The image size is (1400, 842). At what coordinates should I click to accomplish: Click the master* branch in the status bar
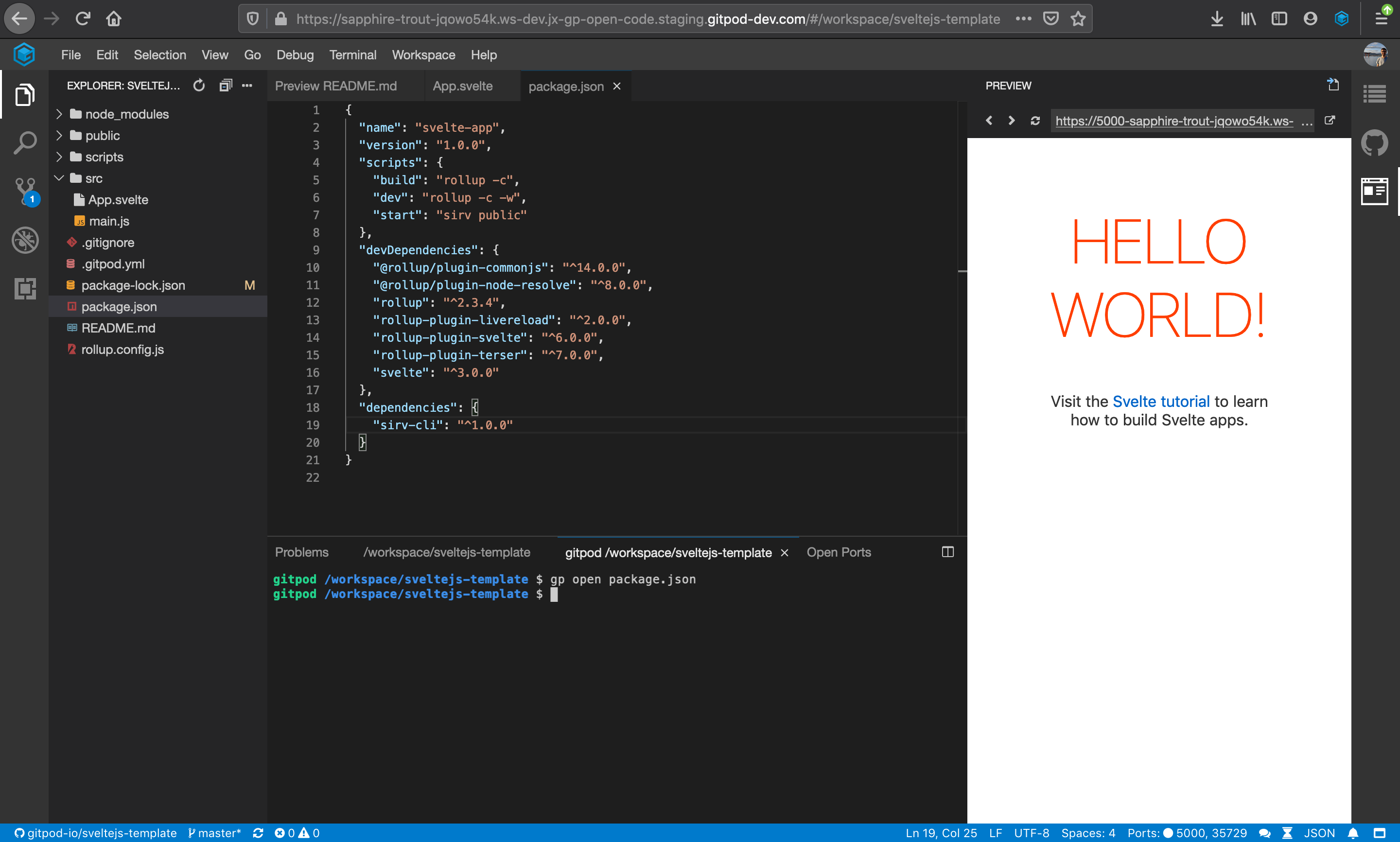tap(215, 833)
